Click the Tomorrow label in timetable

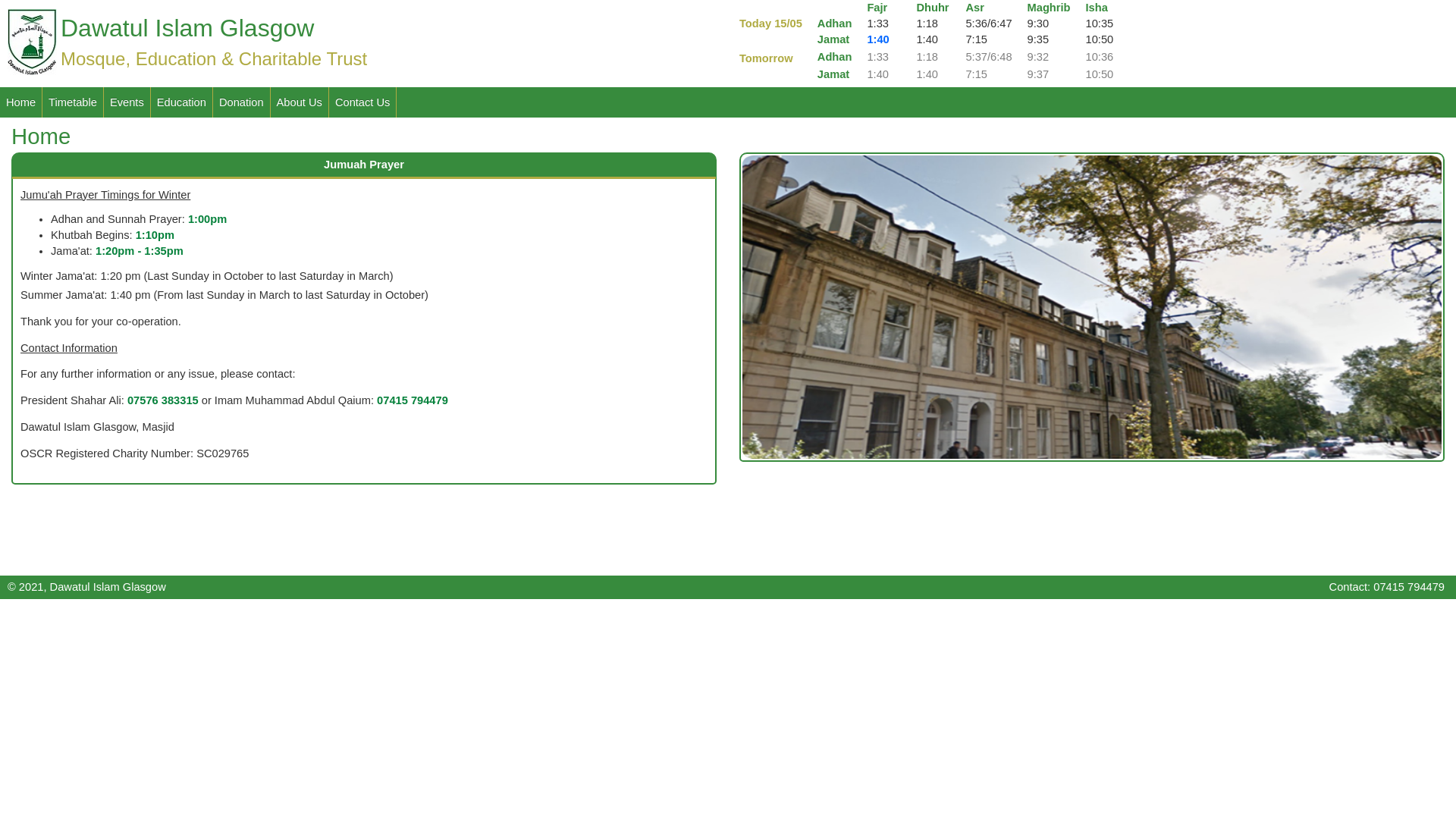(x=766, y=58)
